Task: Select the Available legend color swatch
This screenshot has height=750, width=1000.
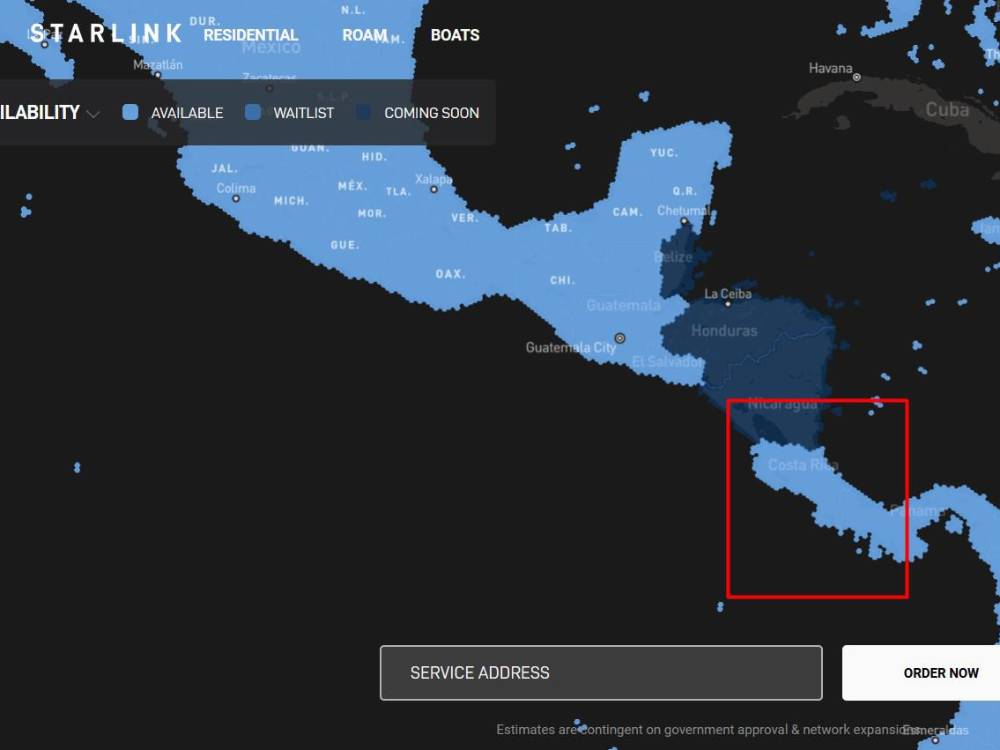Action: pos(130,112)
